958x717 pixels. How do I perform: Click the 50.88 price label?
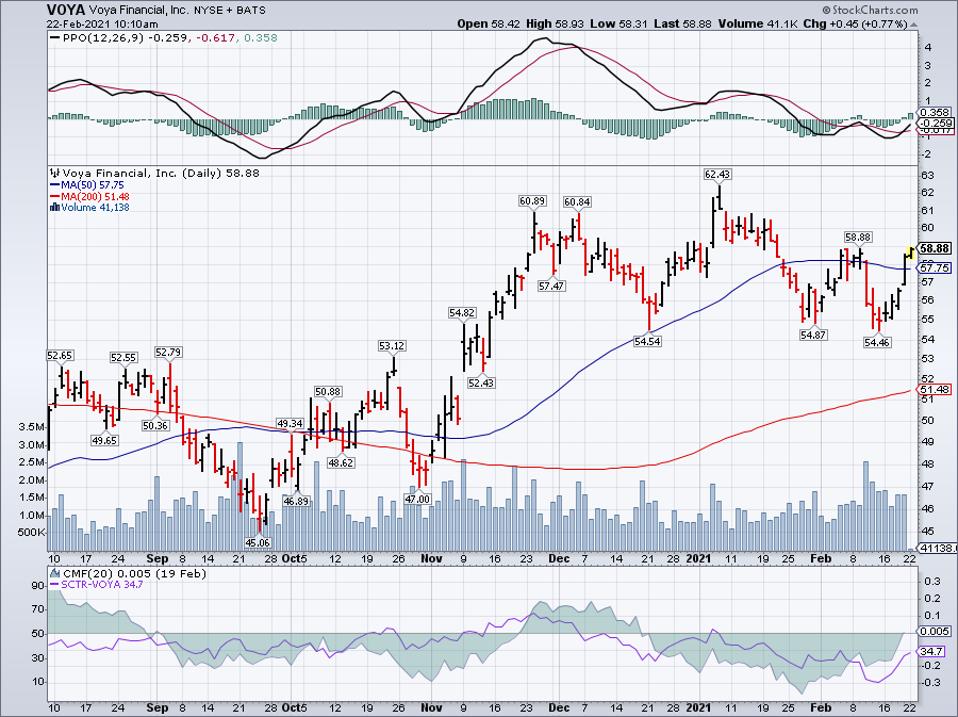point(328,391)
